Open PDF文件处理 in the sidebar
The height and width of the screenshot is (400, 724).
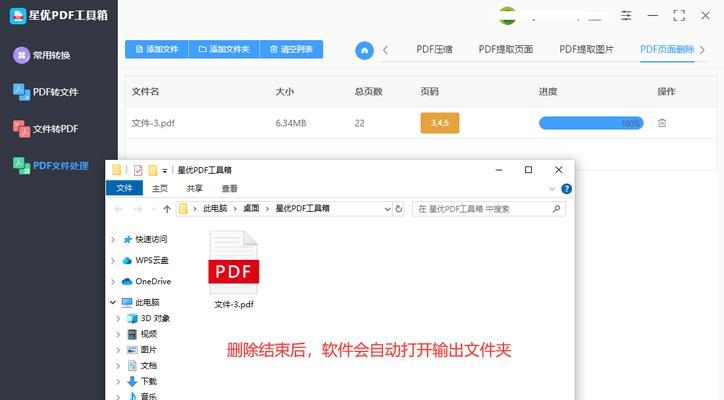50,165
